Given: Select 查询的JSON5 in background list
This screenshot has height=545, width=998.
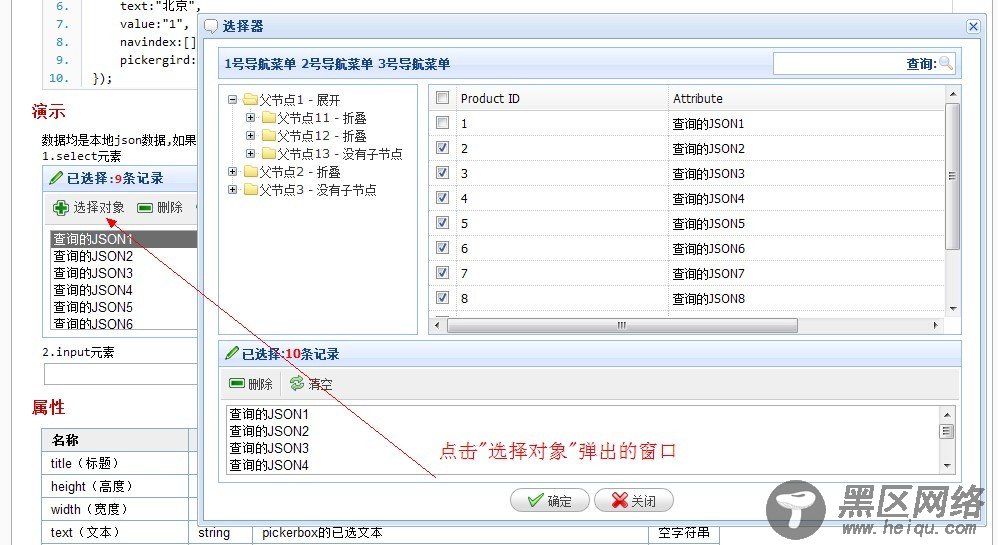Looking at the screenshot, I should (x=123, y=307).
